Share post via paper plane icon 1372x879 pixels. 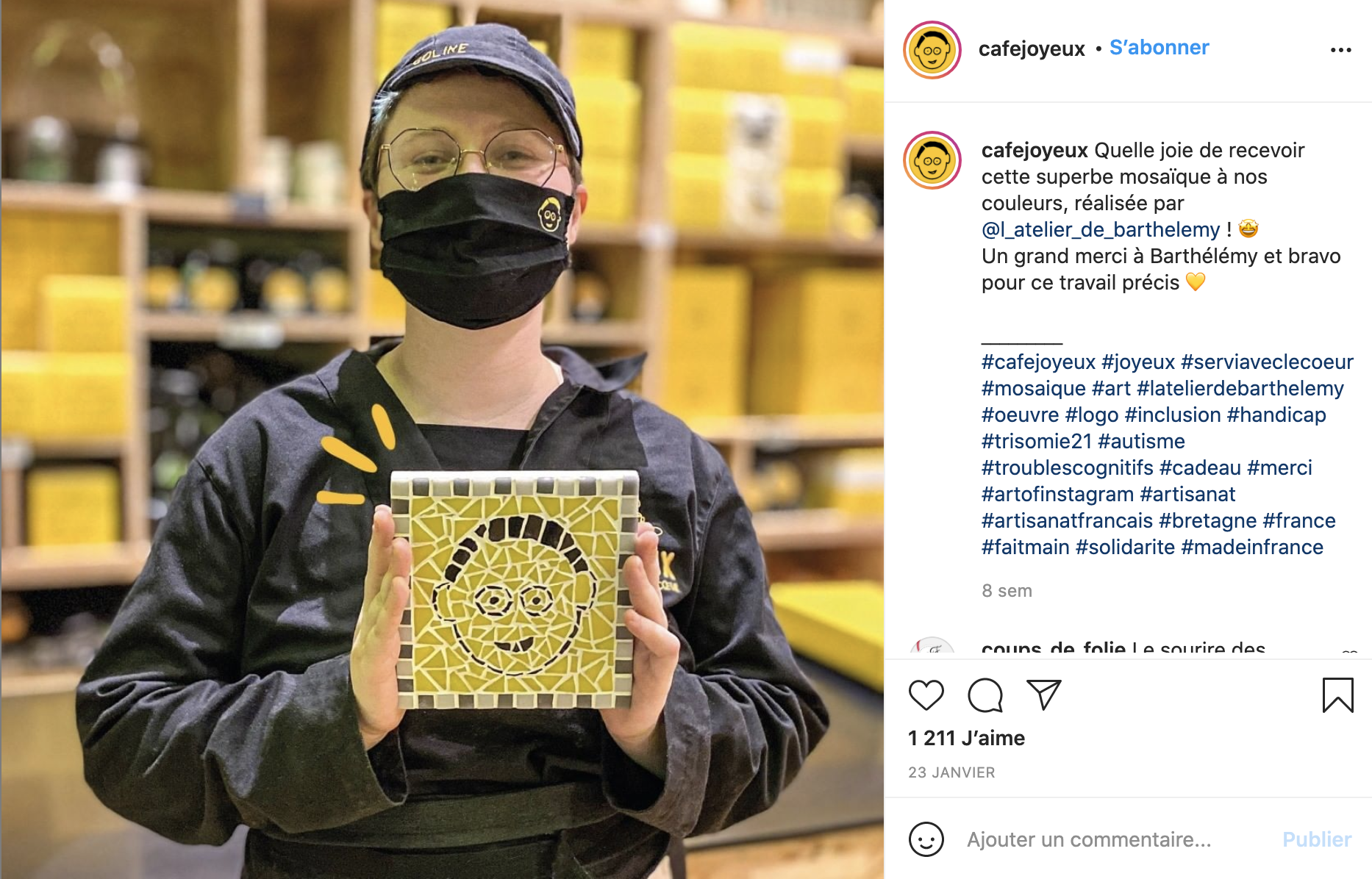[1044, 695]
